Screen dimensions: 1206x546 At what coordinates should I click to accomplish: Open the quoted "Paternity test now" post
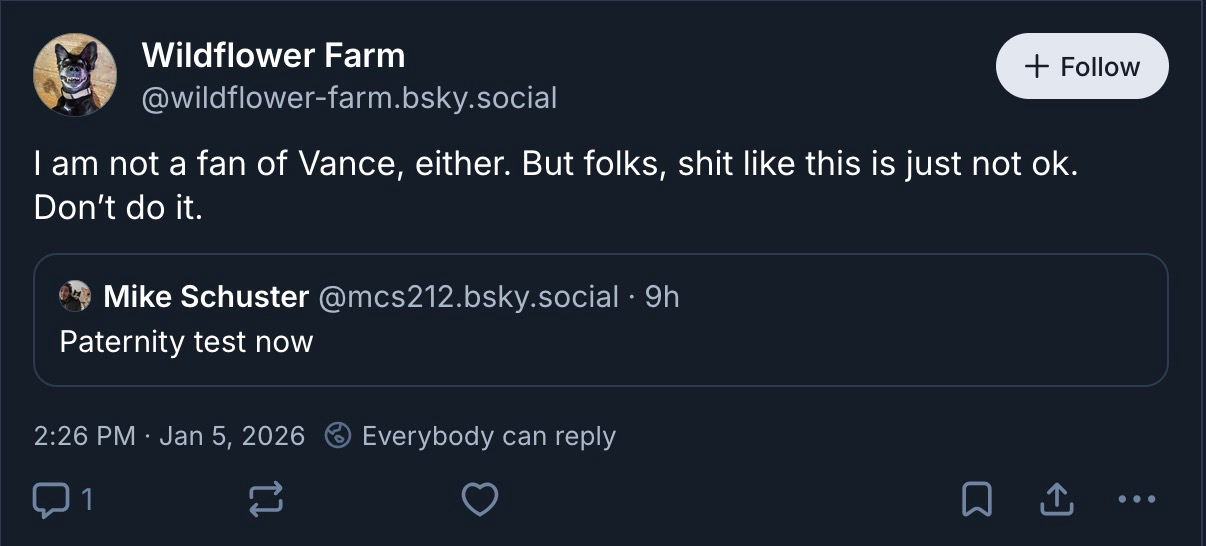(186, 342)
